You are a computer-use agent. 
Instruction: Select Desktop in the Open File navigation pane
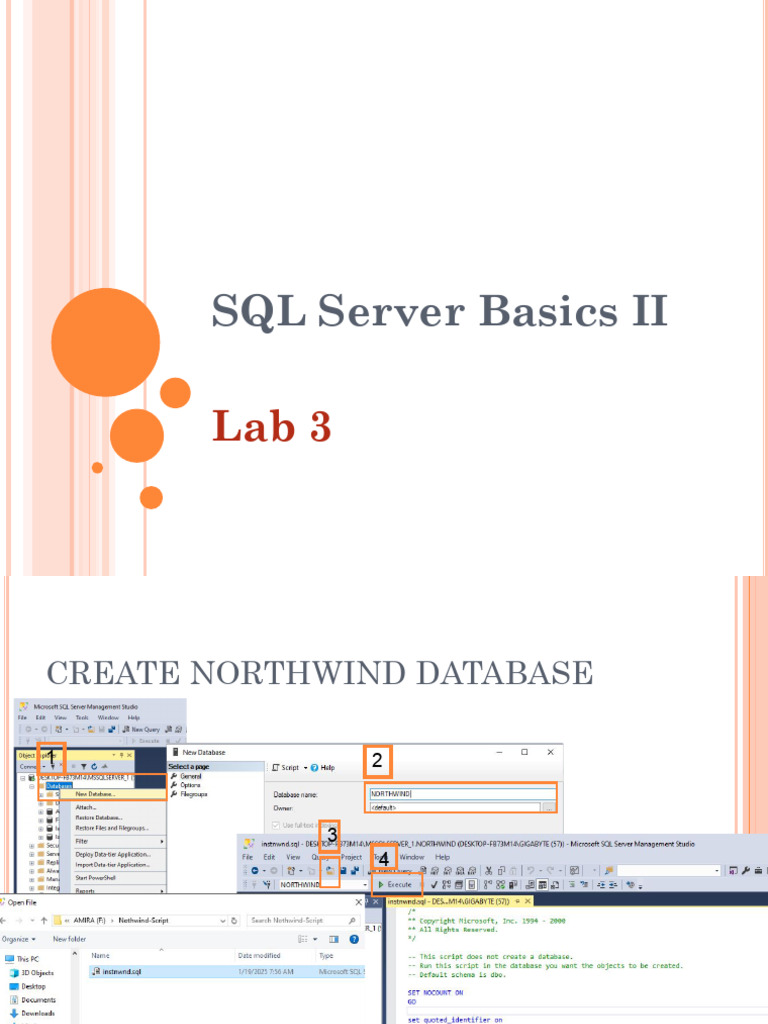tap(27, 986)
